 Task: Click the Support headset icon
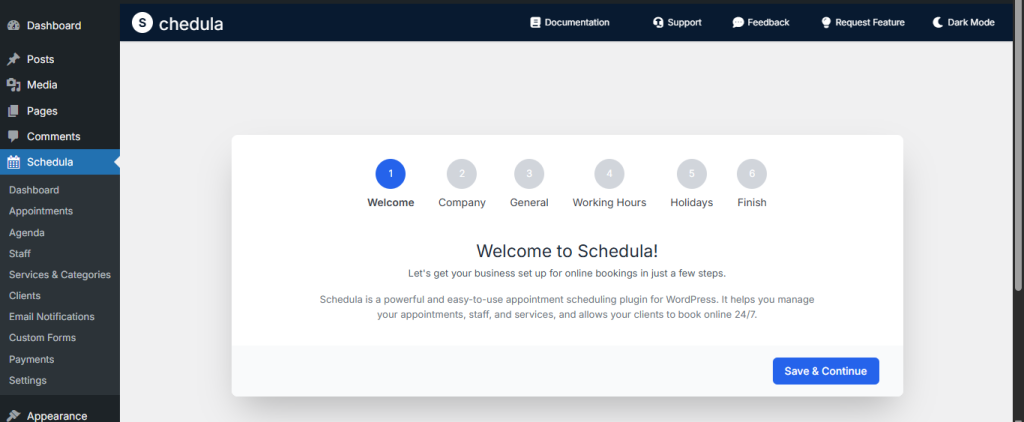(658, 22)
